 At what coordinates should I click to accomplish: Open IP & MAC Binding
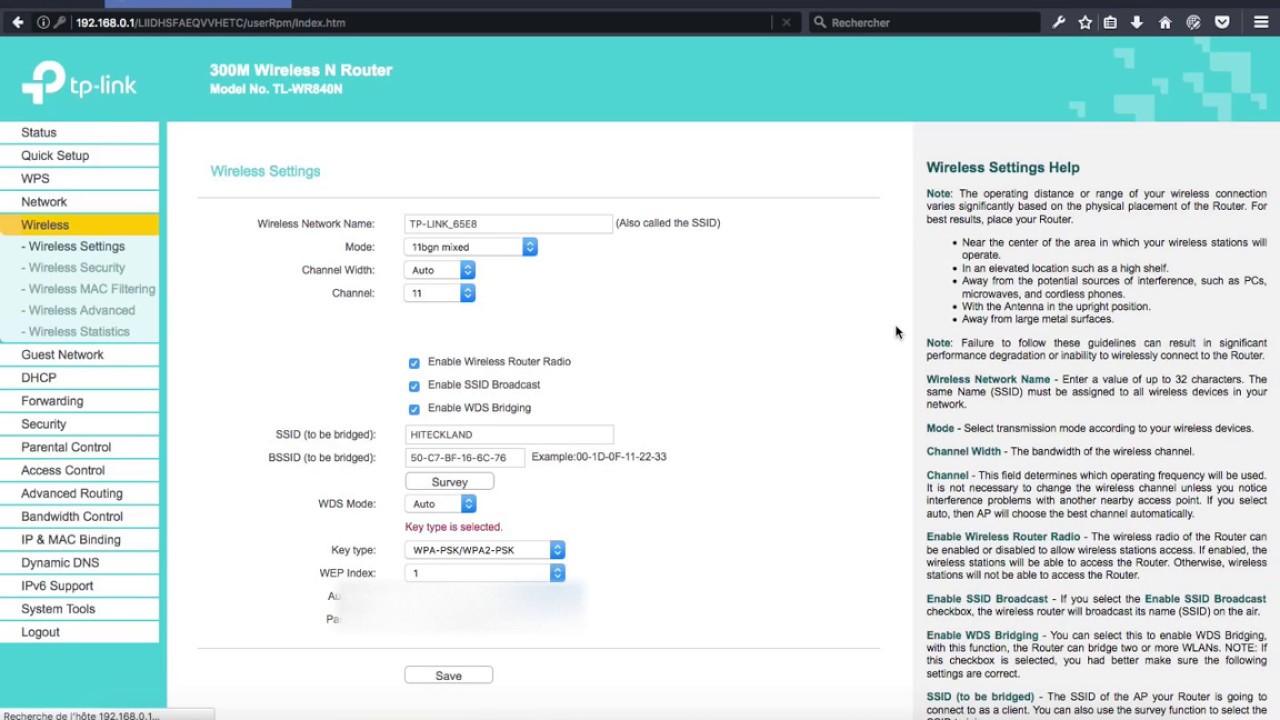[79, 539]
